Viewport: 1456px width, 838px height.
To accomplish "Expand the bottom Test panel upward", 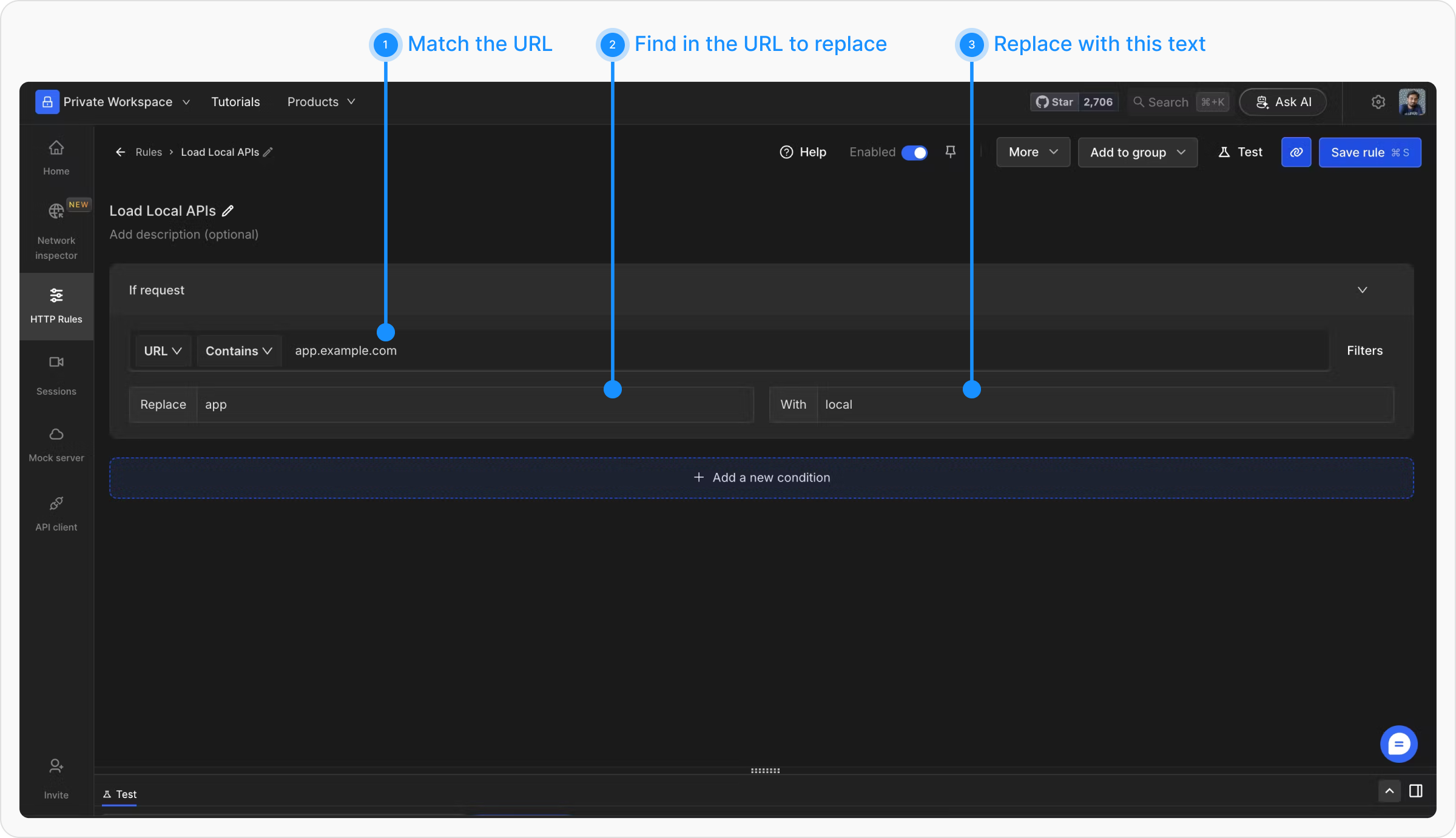I will pos(1389,791).
